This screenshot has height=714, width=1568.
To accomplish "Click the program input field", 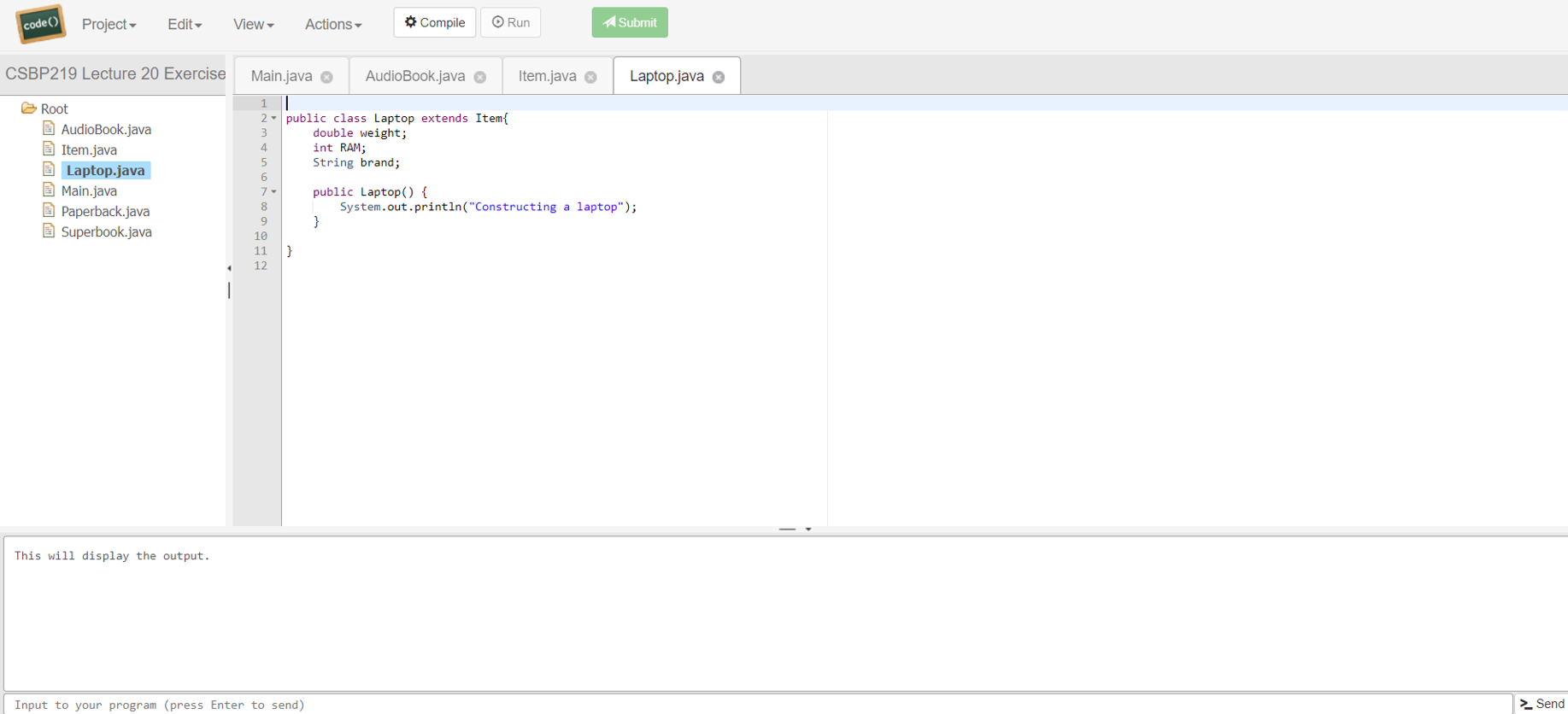I will click(759, 705).
